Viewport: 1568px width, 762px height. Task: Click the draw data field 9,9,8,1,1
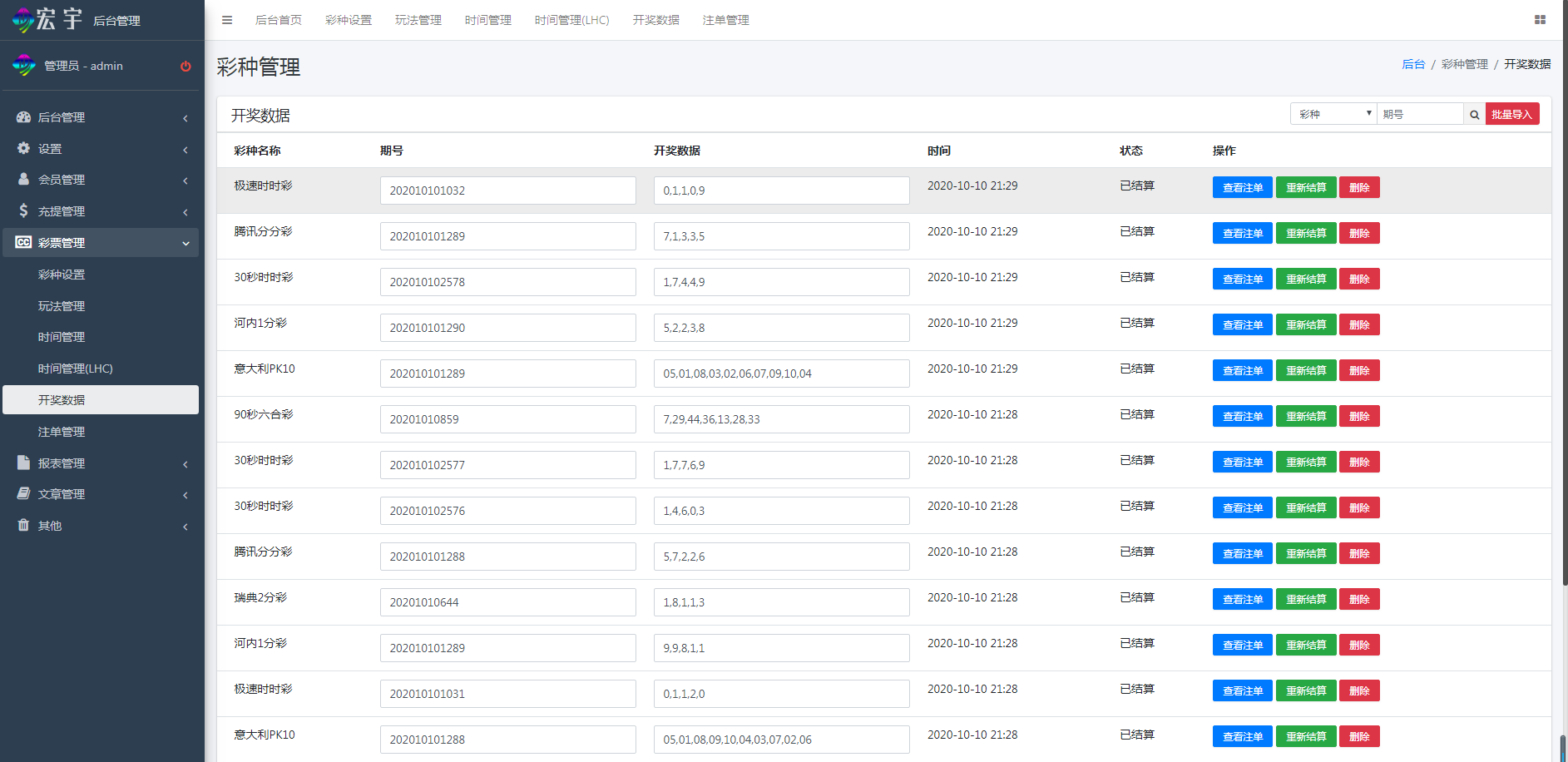782,648
